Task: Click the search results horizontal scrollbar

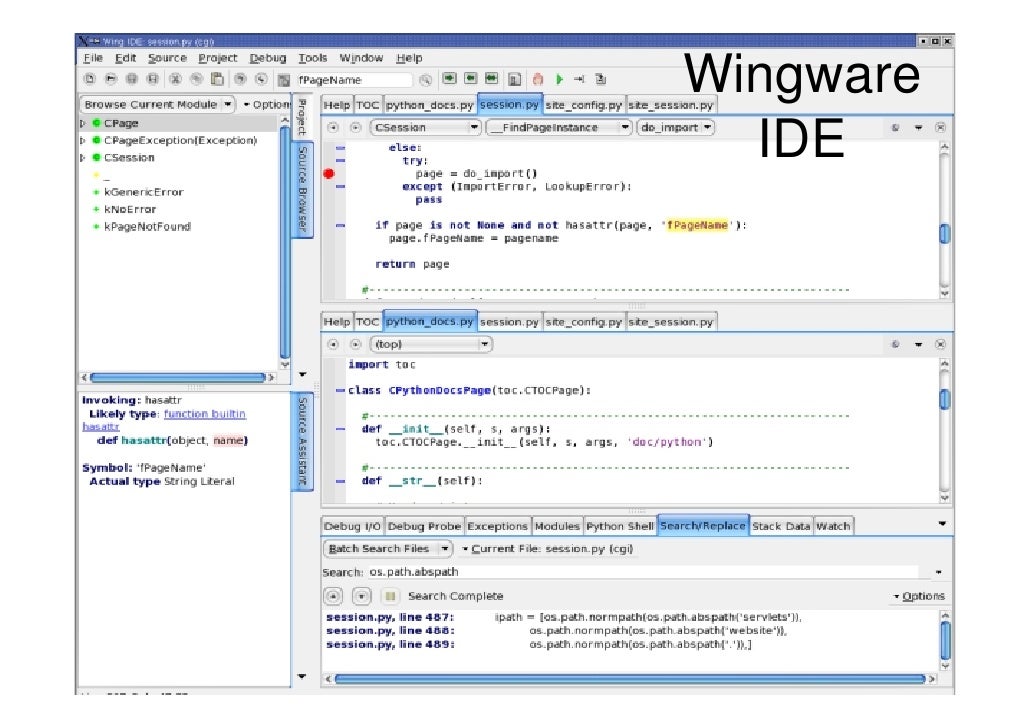Action: click(x=630, y=679)
